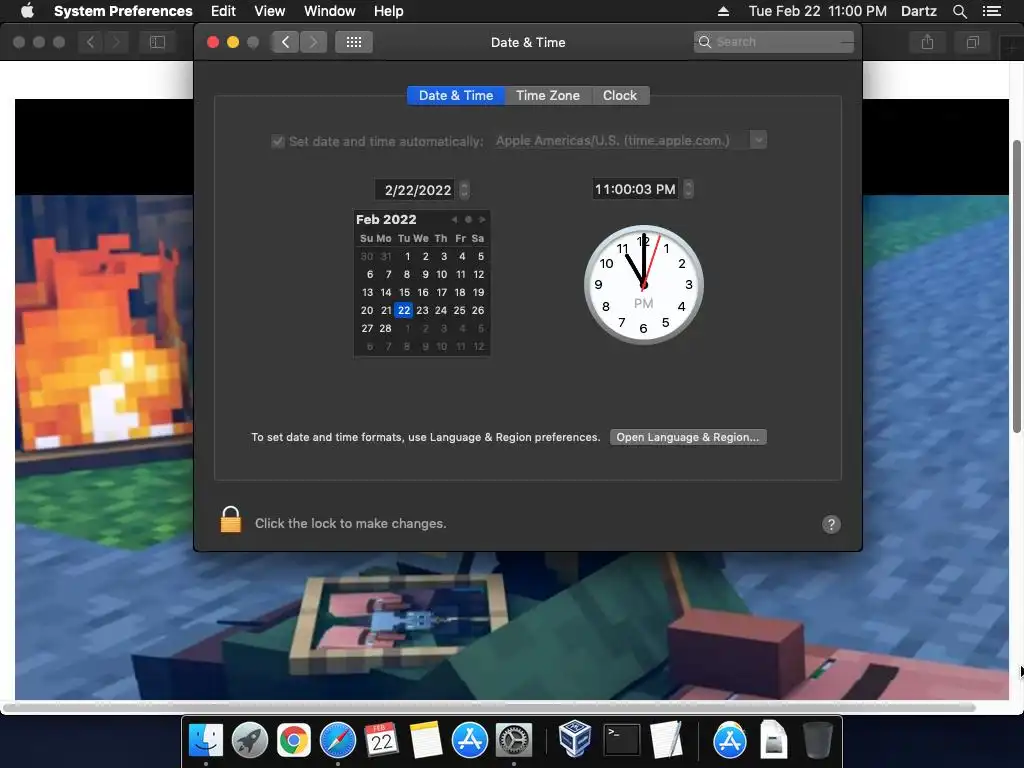Open Notification Center list icon
The image size is (1024, 768).
(991, 11)
